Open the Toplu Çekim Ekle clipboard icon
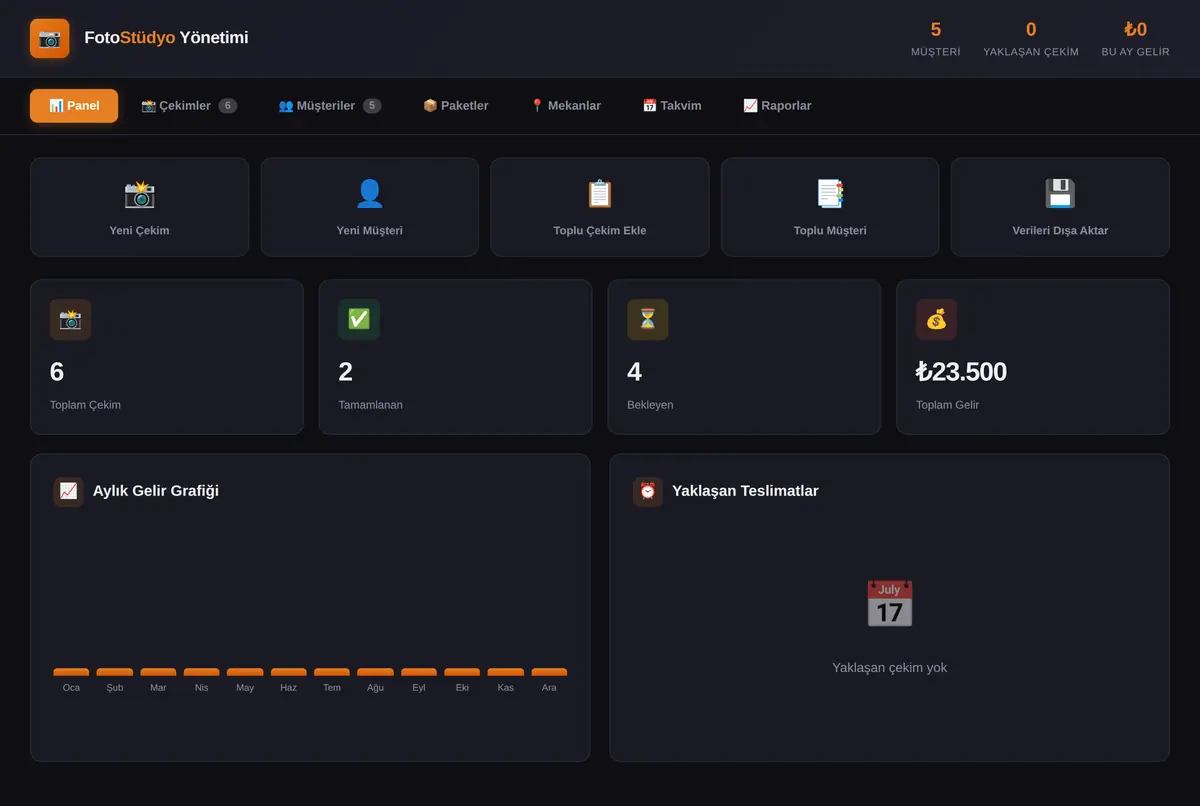 tap(600, 193)
